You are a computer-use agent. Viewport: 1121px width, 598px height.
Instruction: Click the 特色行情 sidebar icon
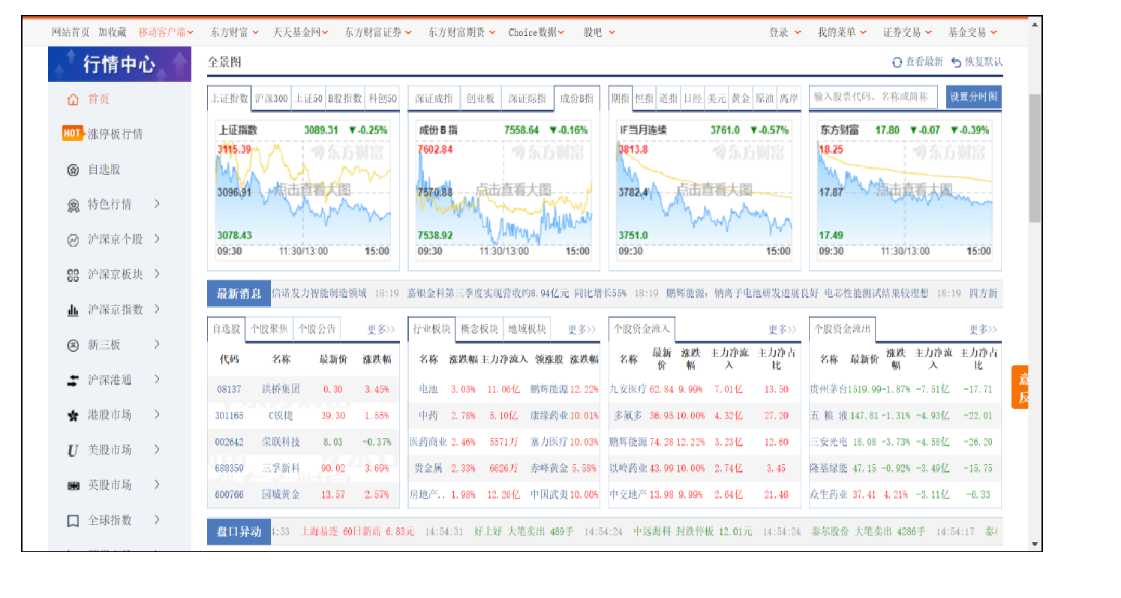click(73, 205)
